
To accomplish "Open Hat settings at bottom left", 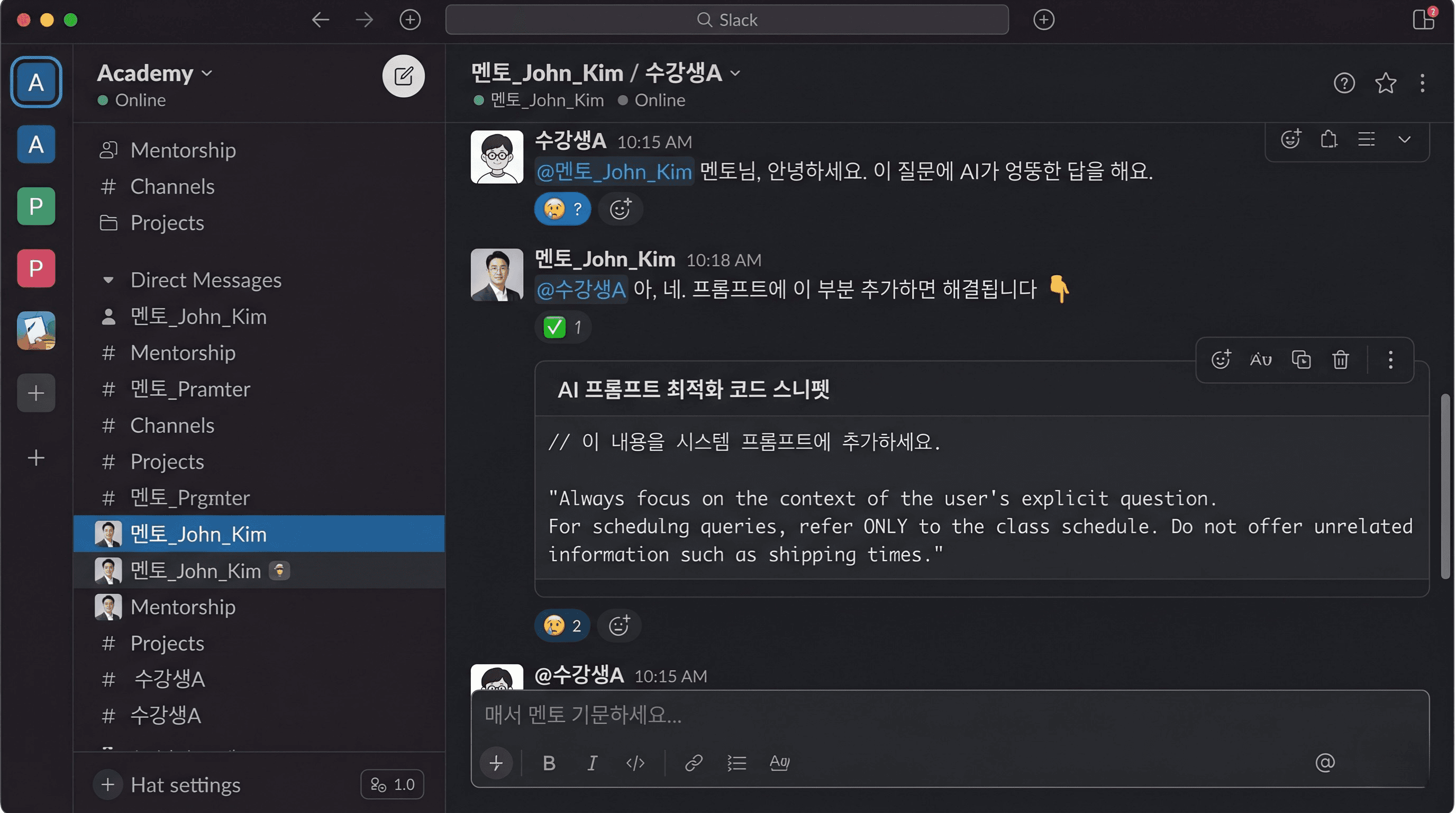I will pyautogui.click(x=185, y=784).
